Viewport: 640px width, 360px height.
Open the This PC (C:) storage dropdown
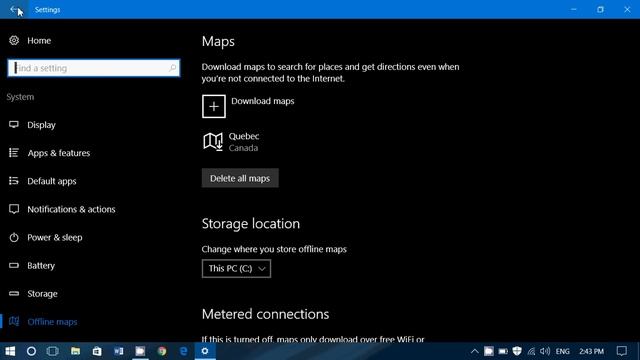tap(236, 269)
